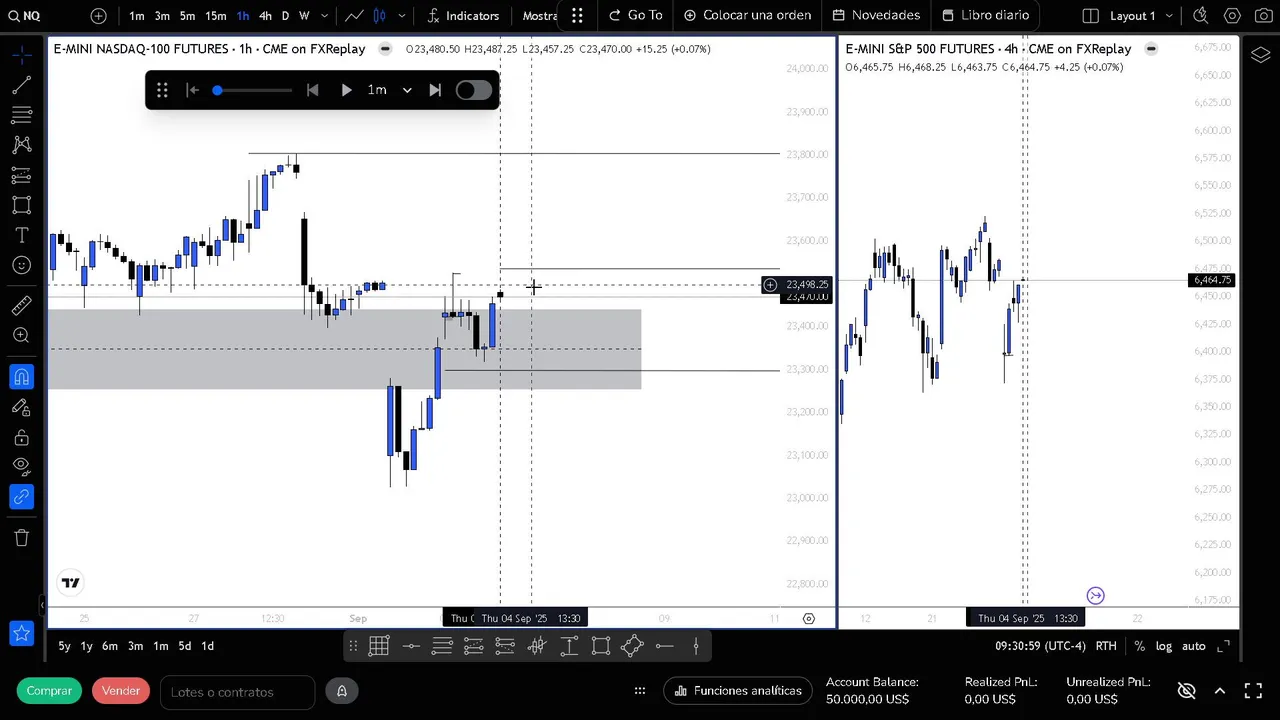Open the object tree layers panel
This screenshot has height=720, width=1280.
pos(1260,55)
